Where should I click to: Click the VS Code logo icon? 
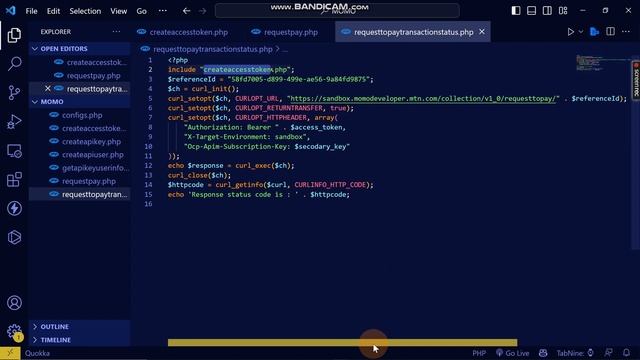pyautogui.click(x=11, y=11)
